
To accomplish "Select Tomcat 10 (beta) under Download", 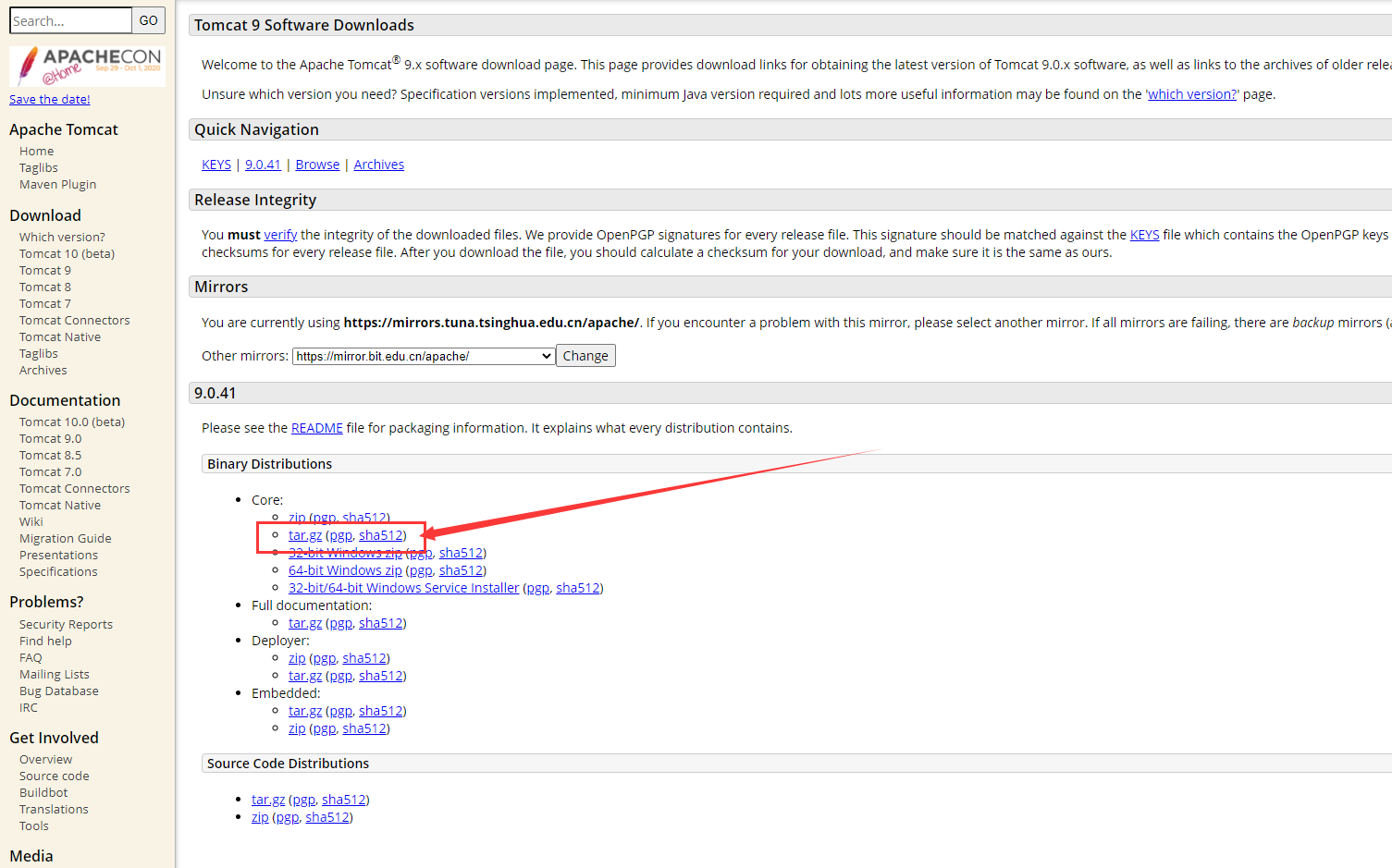I will (67, 253).
